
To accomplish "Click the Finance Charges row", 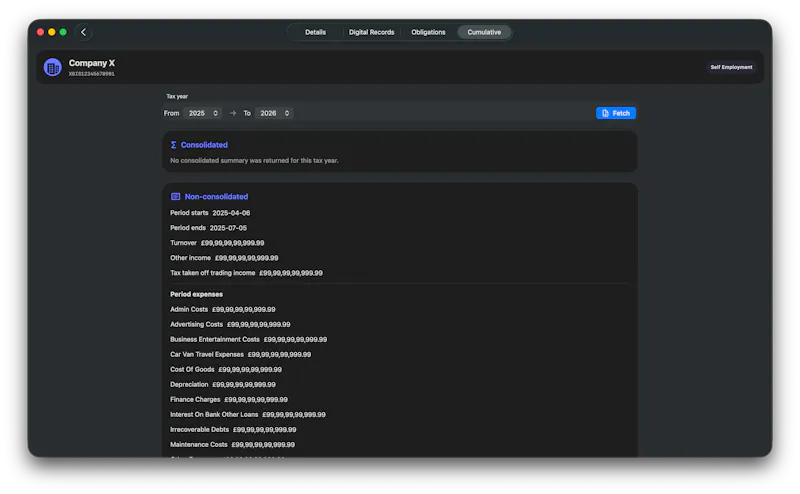I will coord(229,400).
